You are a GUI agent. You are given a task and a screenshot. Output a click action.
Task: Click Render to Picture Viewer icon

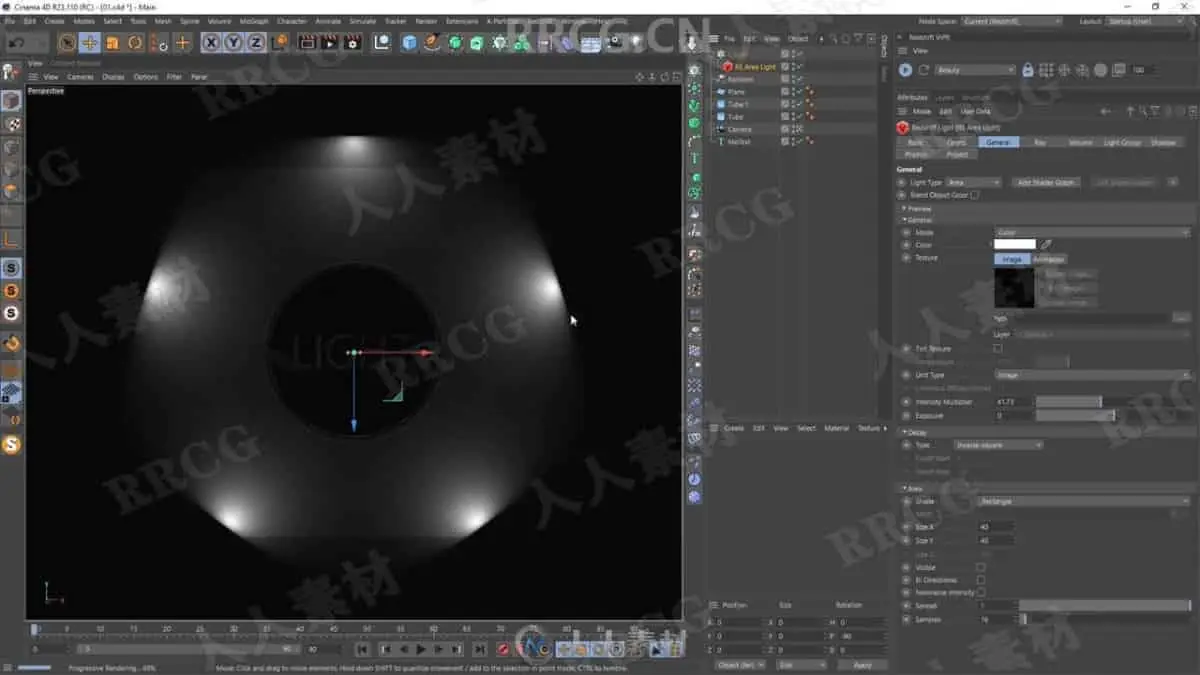click(329, 42)
